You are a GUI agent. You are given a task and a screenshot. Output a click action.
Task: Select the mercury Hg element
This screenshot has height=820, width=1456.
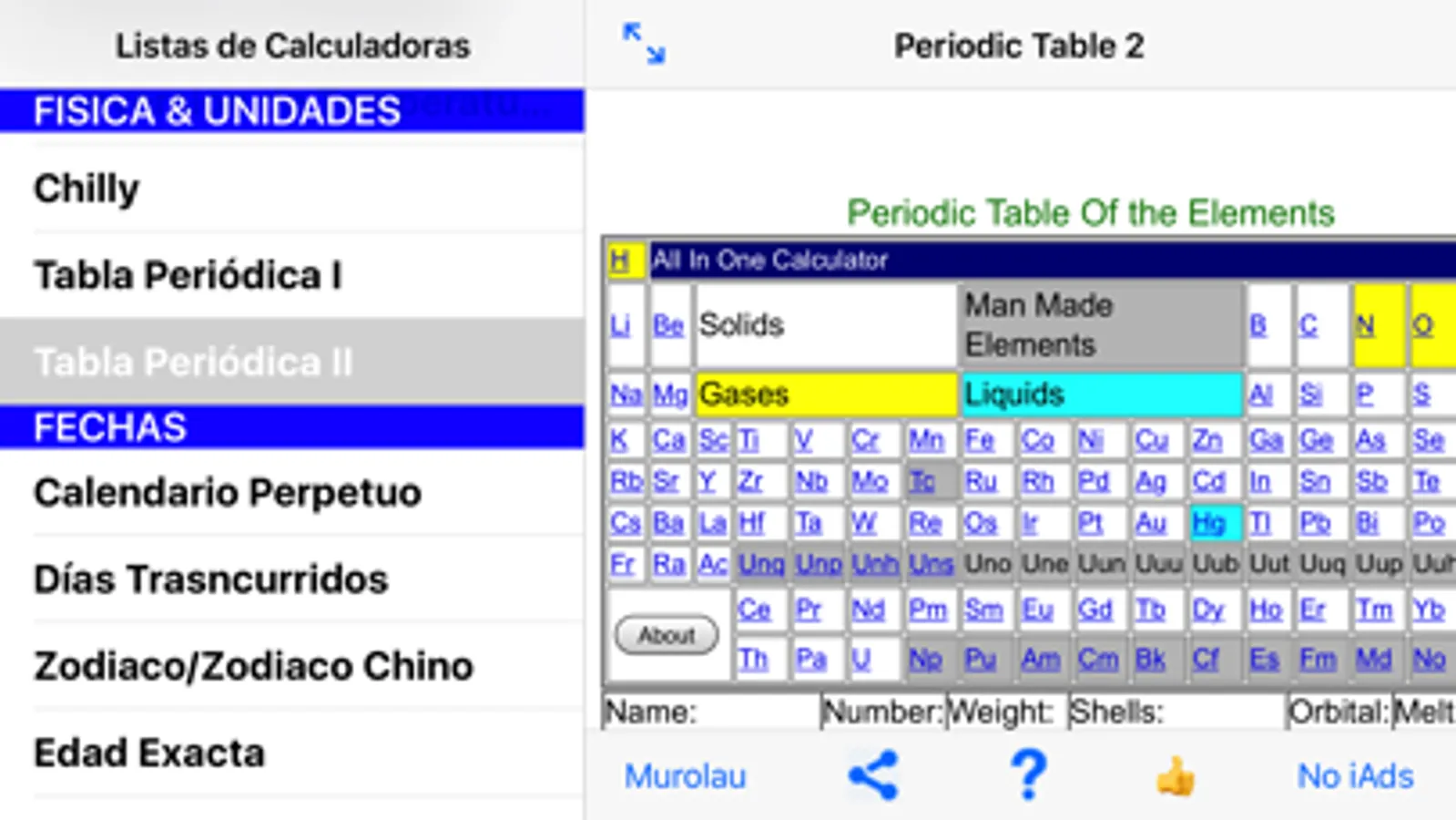click(x=1209, y=522)
